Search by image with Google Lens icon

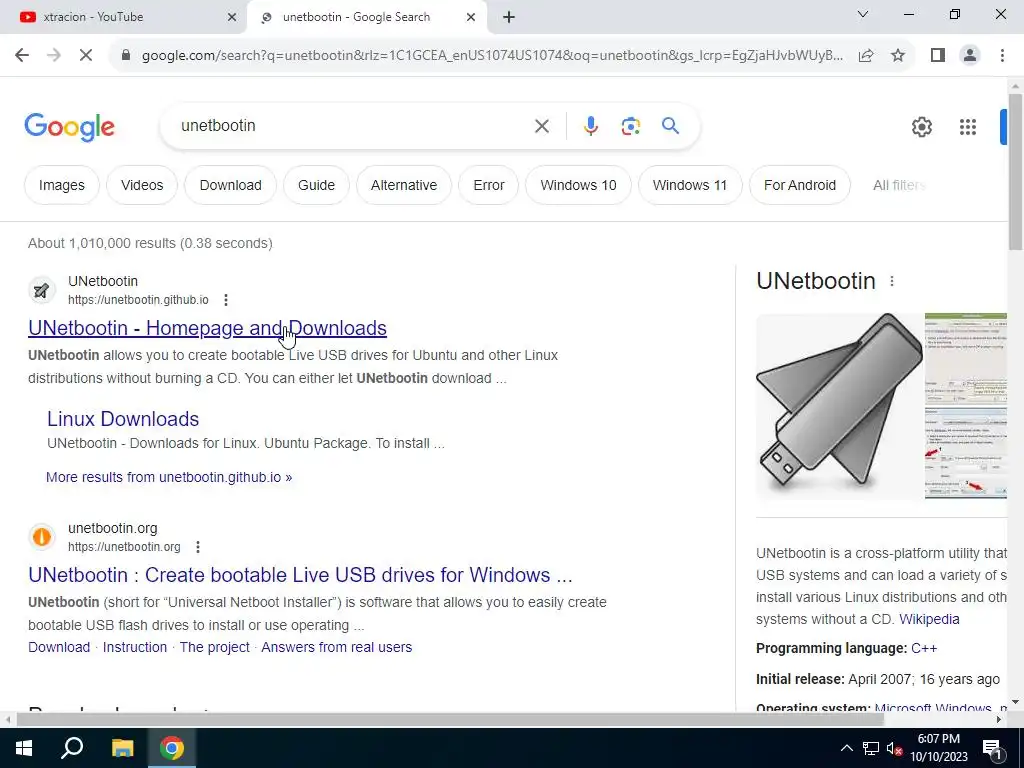pyautogui.click(x=630, y=126)
